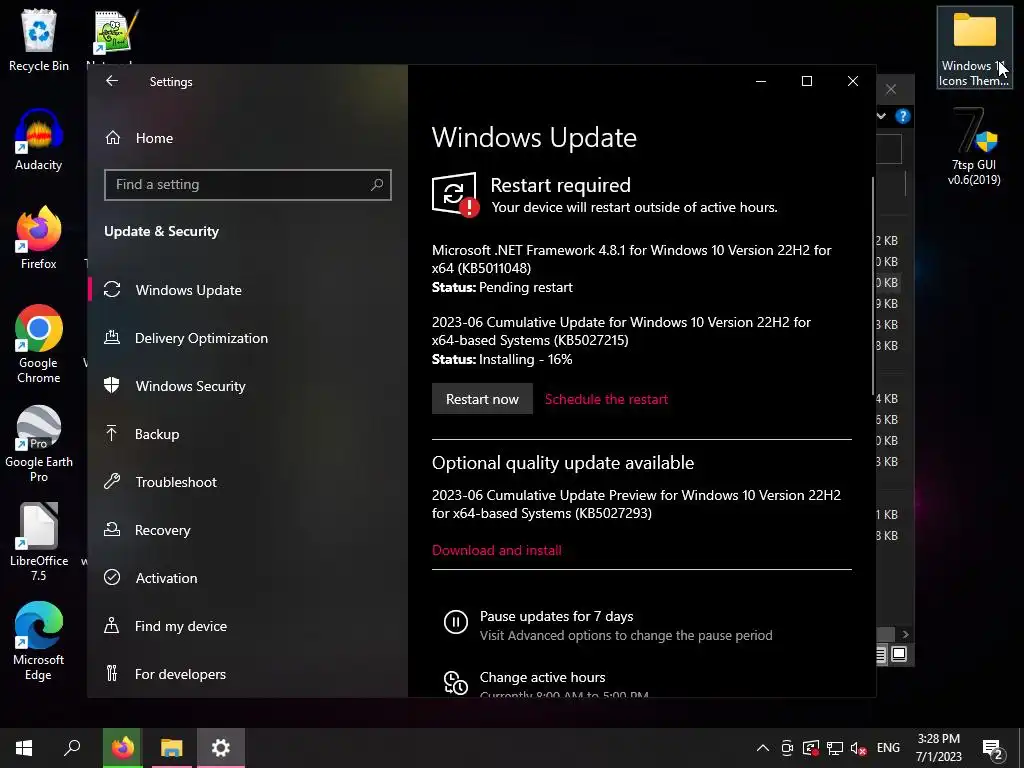
Task: Select Microsoft Edge desktop shortcut
Action: (x=39, y=641)
